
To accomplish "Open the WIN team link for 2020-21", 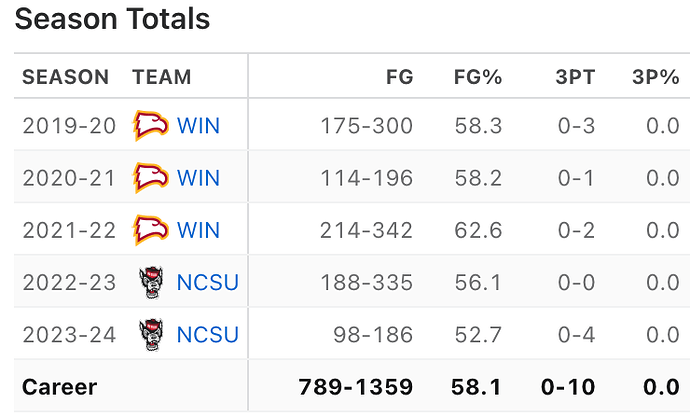I will (198, 178).
